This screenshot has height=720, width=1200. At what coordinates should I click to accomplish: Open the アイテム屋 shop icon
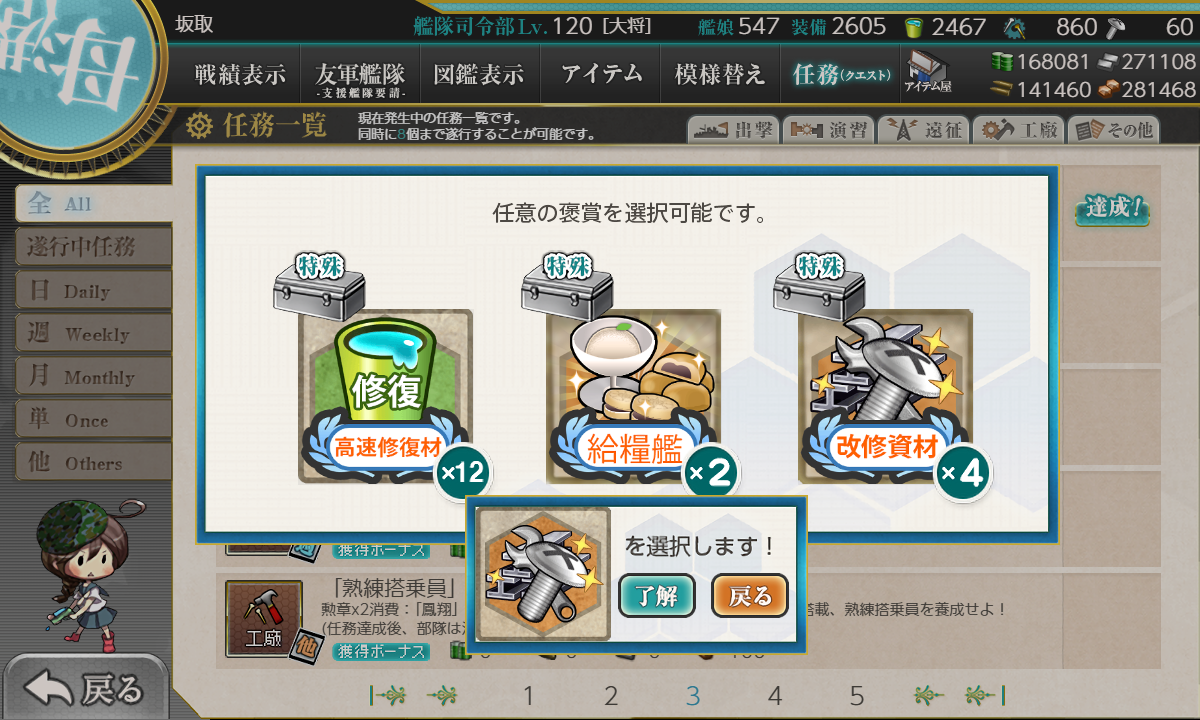click(x=928, y=72)
